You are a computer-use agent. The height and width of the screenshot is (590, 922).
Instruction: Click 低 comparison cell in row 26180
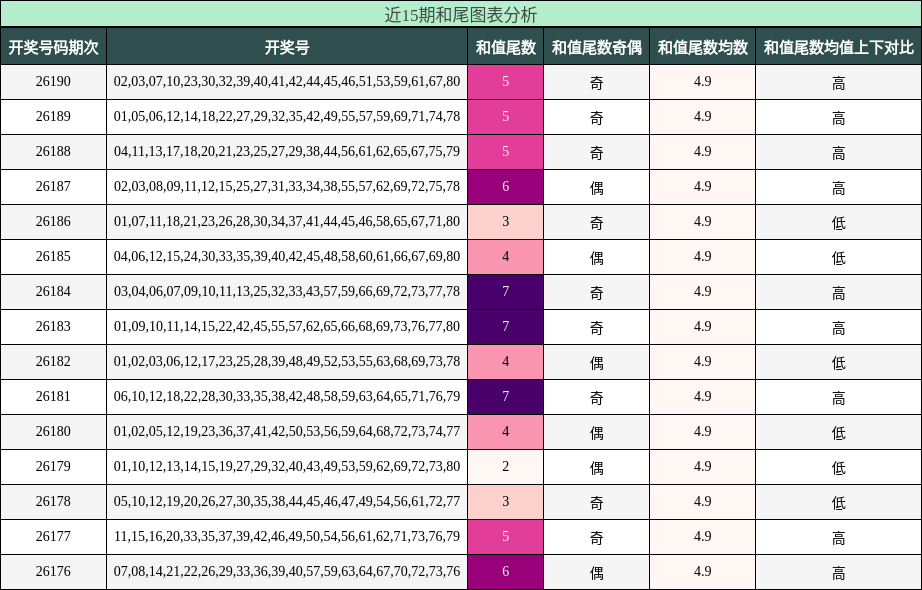coord(839,432)
